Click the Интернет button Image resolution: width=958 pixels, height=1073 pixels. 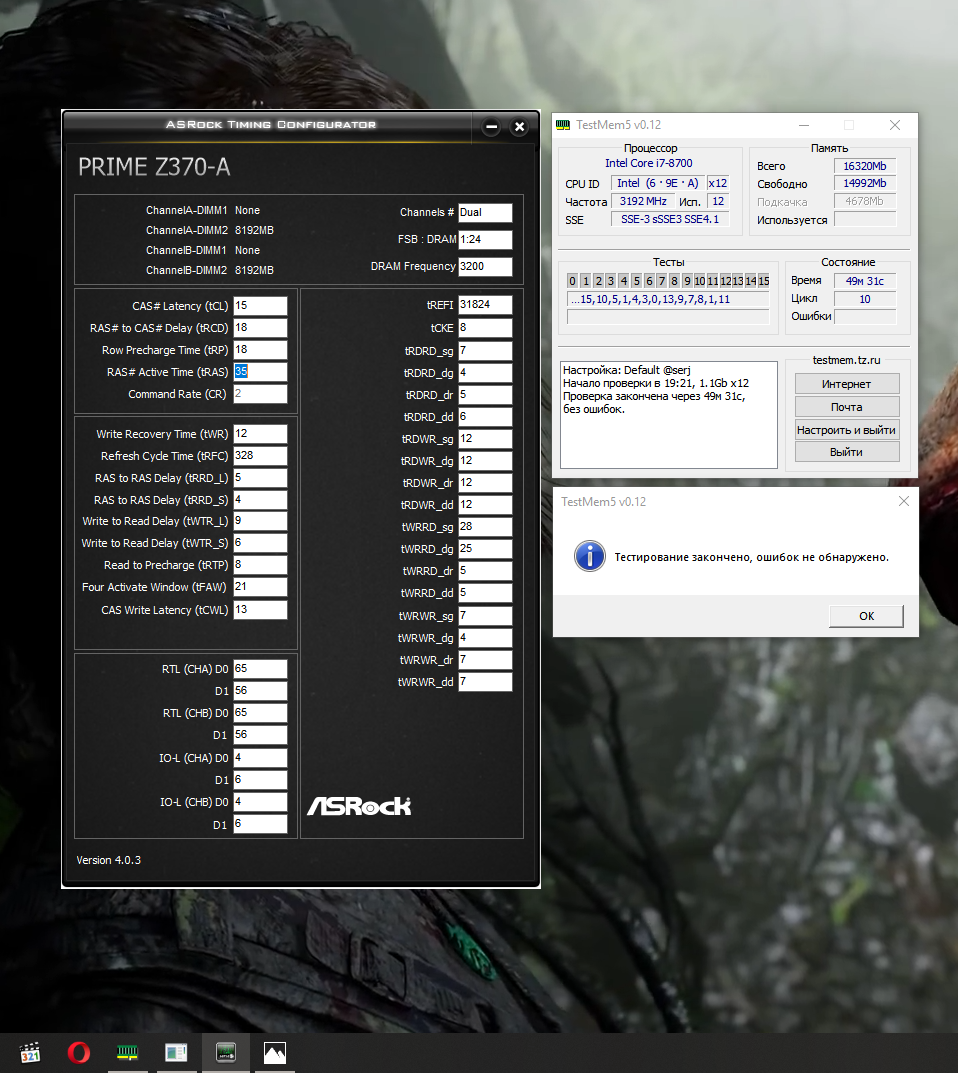846,384
